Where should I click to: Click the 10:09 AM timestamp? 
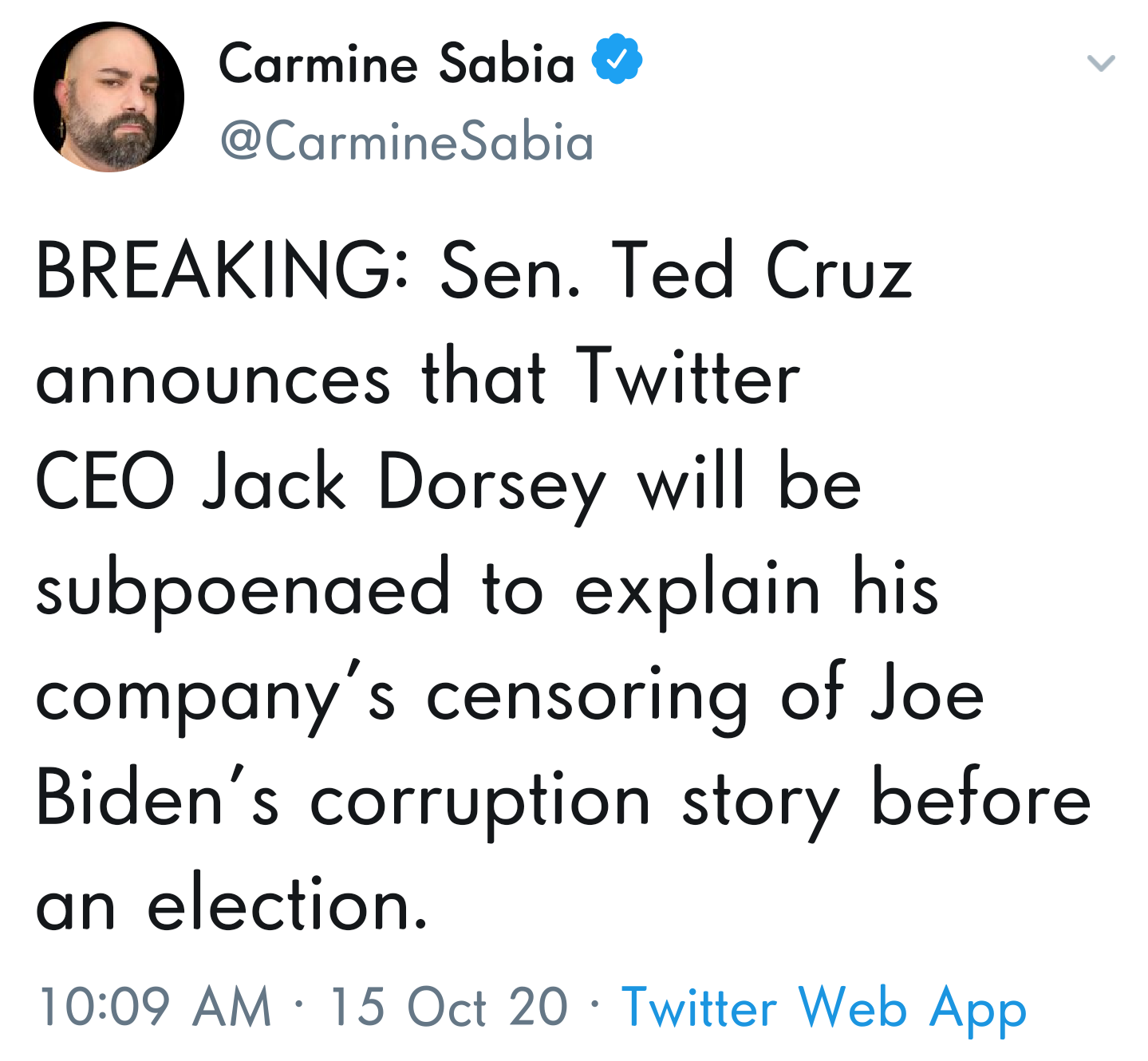coord(155,1005)
